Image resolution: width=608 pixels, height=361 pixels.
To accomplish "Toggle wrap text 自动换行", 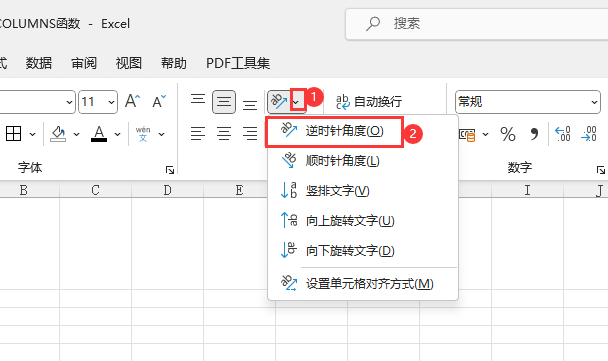I will 368,102.
